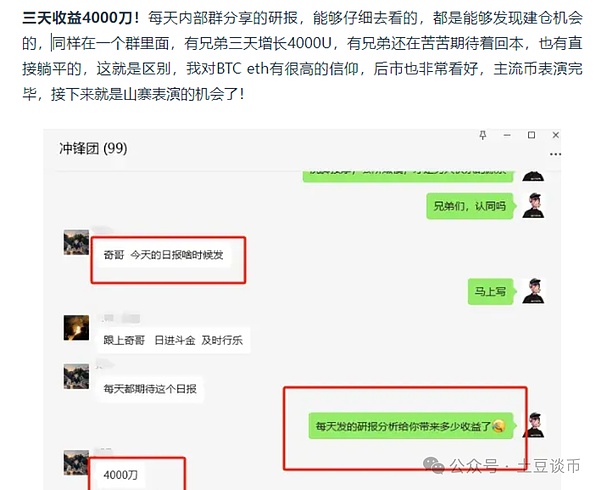Open the three-dot chat options menu
The height and width of the screenshot is (490, 600).
(555, 154)
